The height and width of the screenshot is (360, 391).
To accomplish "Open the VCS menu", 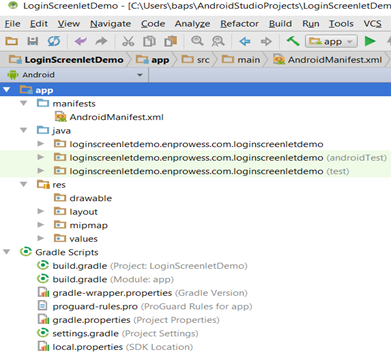I will (372, 24).
